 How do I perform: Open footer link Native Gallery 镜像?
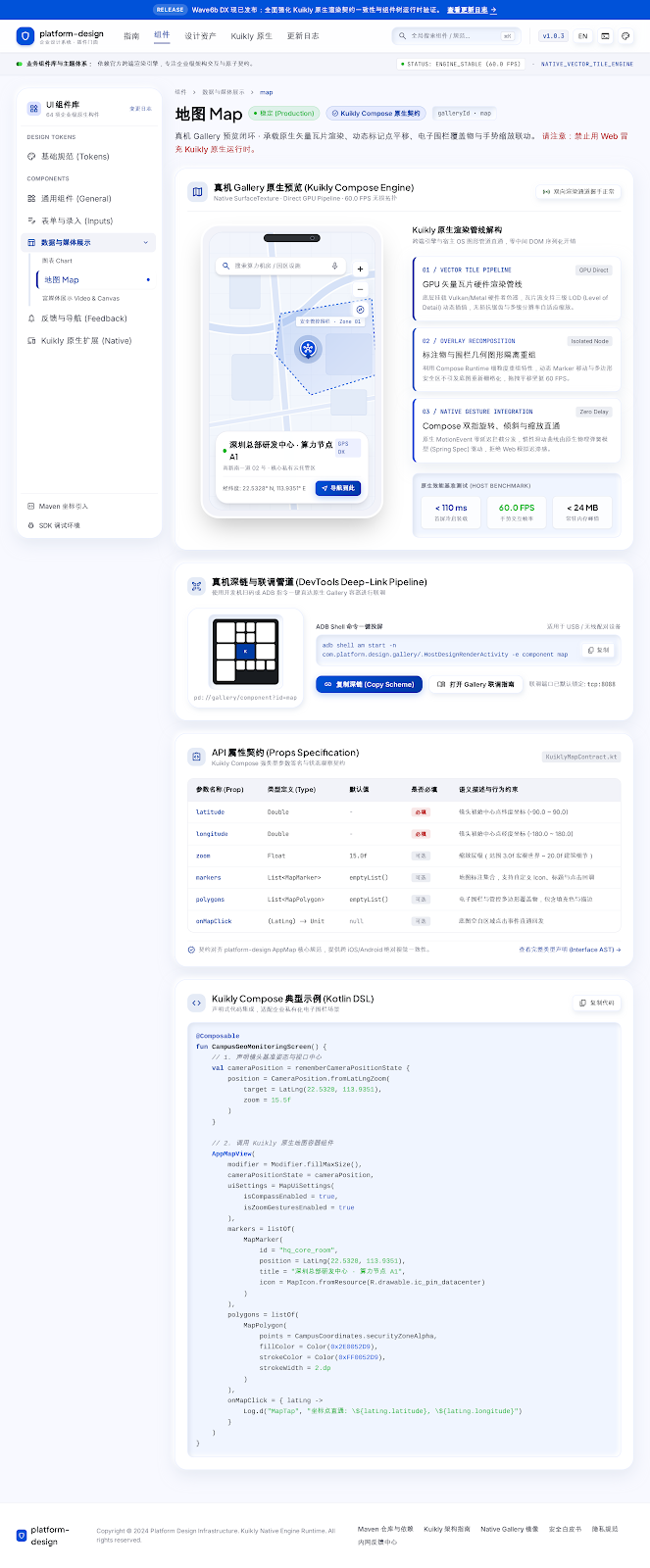510,1529
